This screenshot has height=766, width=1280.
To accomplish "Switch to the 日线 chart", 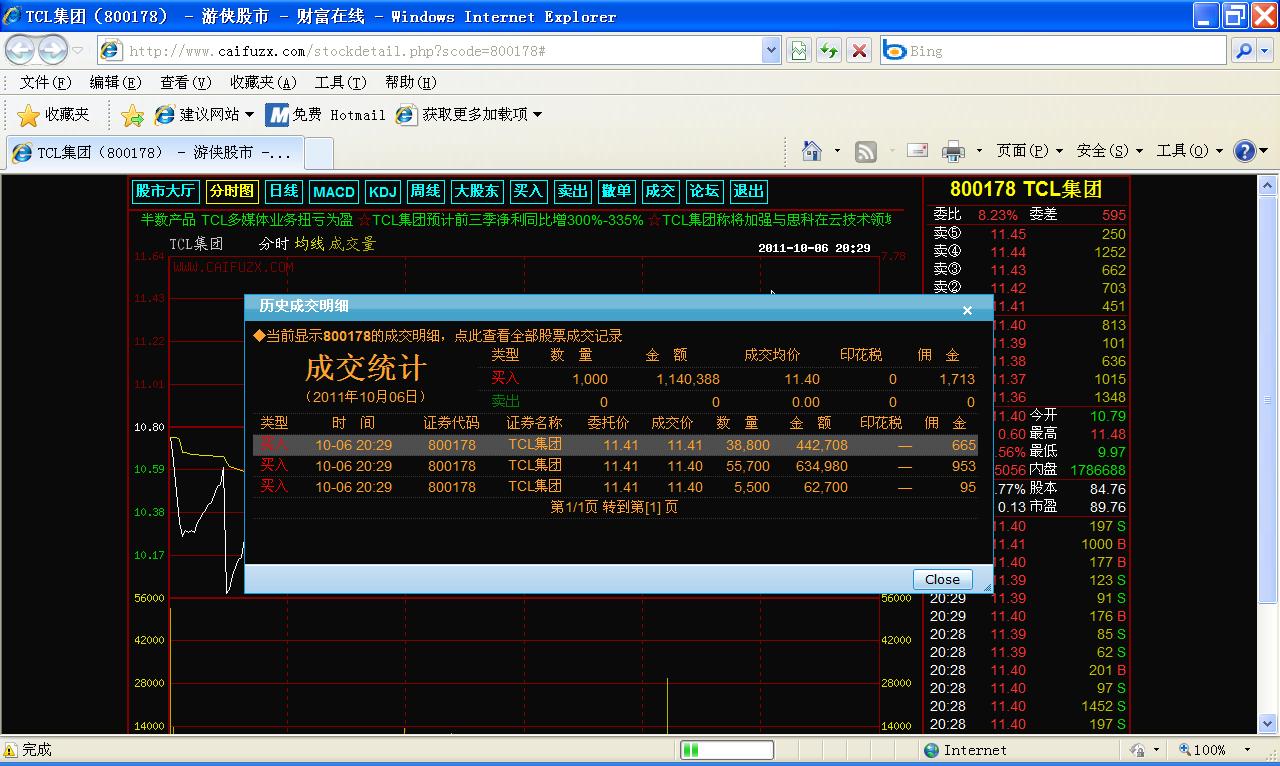I will pos(284,191).
